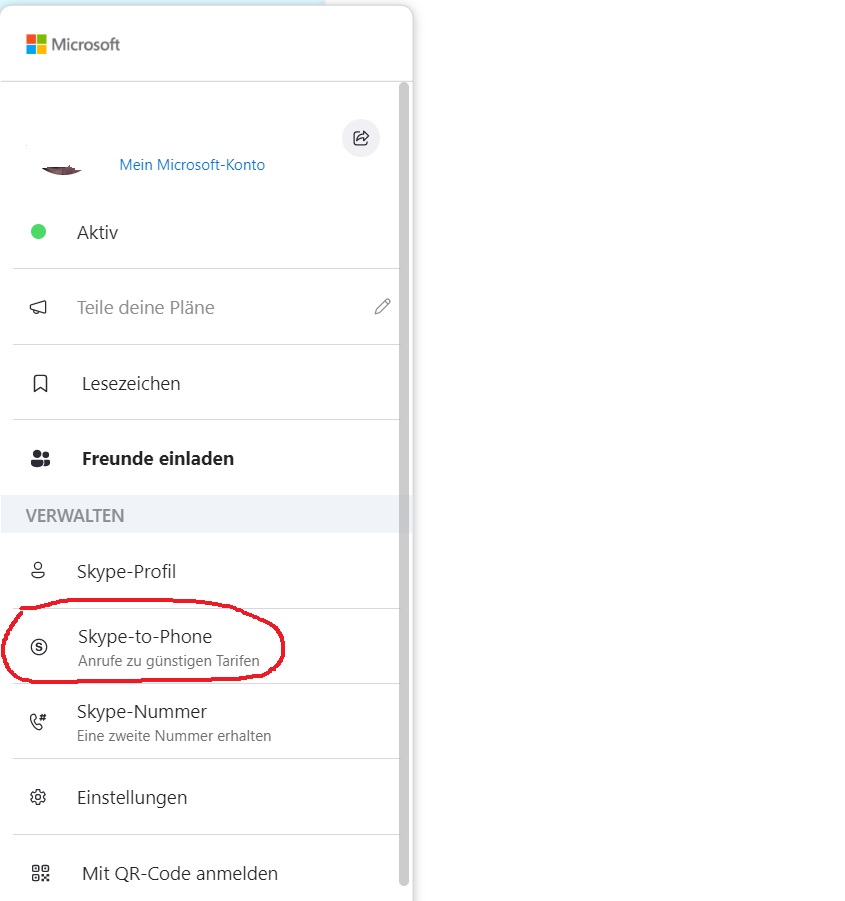Click the share profile icon

[361, 138]
